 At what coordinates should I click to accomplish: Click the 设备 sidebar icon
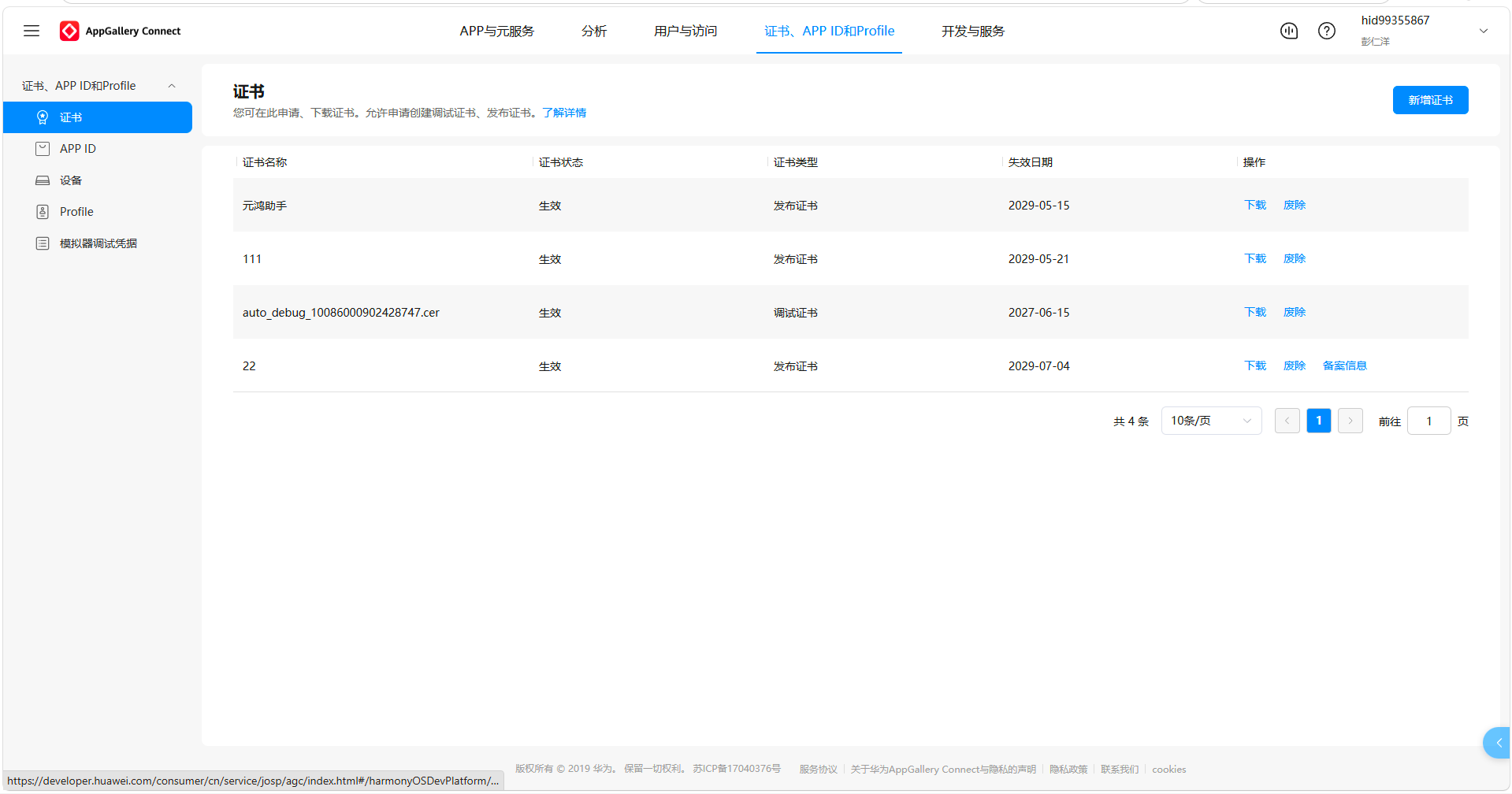(x=43, y=180)
